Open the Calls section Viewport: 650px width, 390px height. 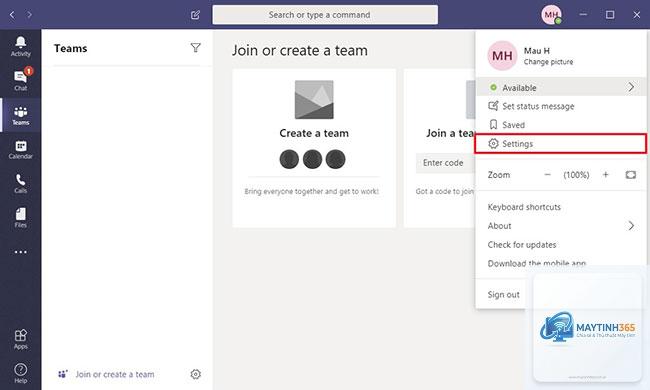(20, 184)
